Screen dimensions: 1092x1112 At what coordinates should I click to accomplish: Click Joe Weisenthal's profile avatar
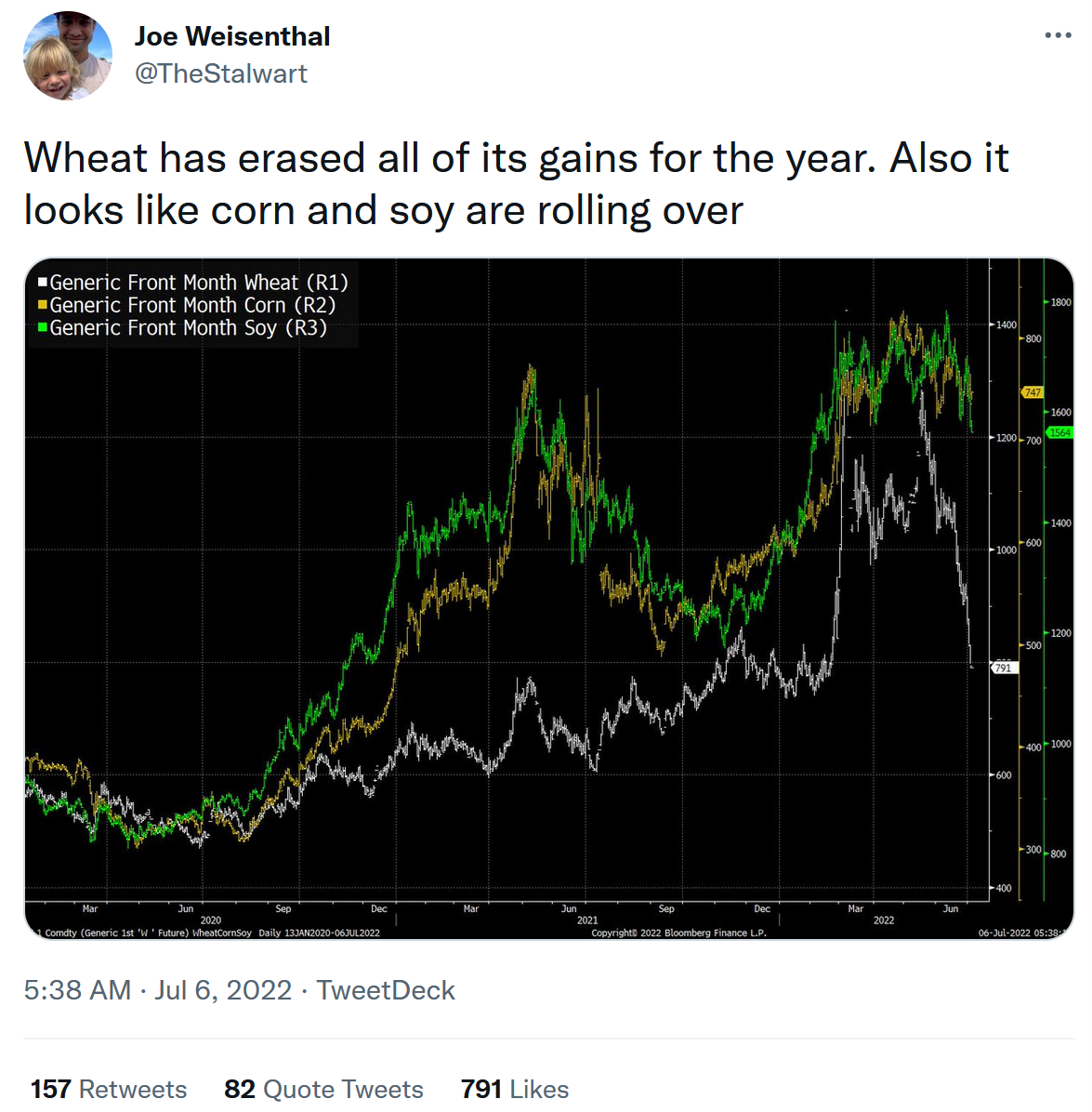(x=68, y=56)
